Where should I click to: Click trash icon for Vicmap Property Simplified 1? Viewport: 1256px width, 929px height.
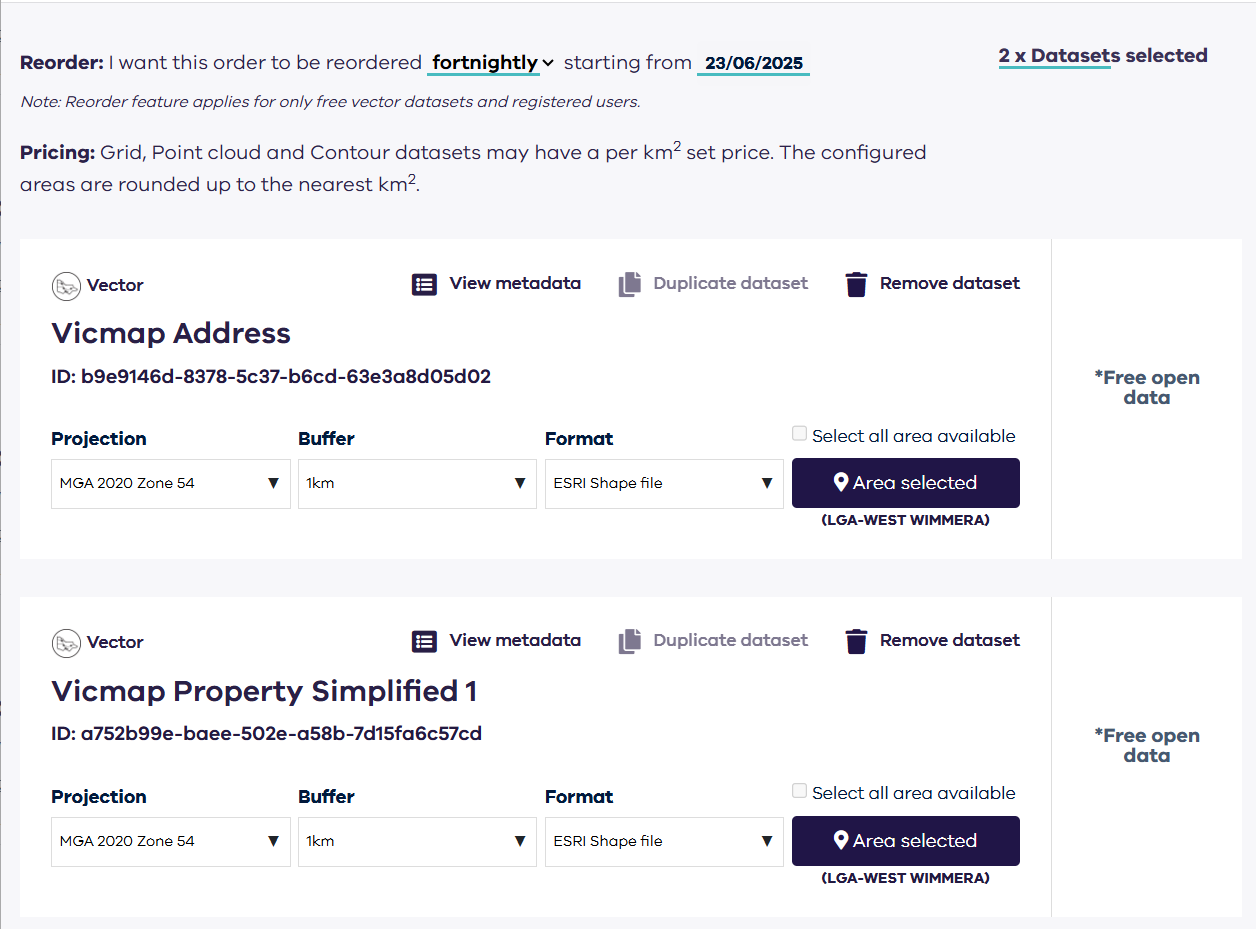point(856,641)
